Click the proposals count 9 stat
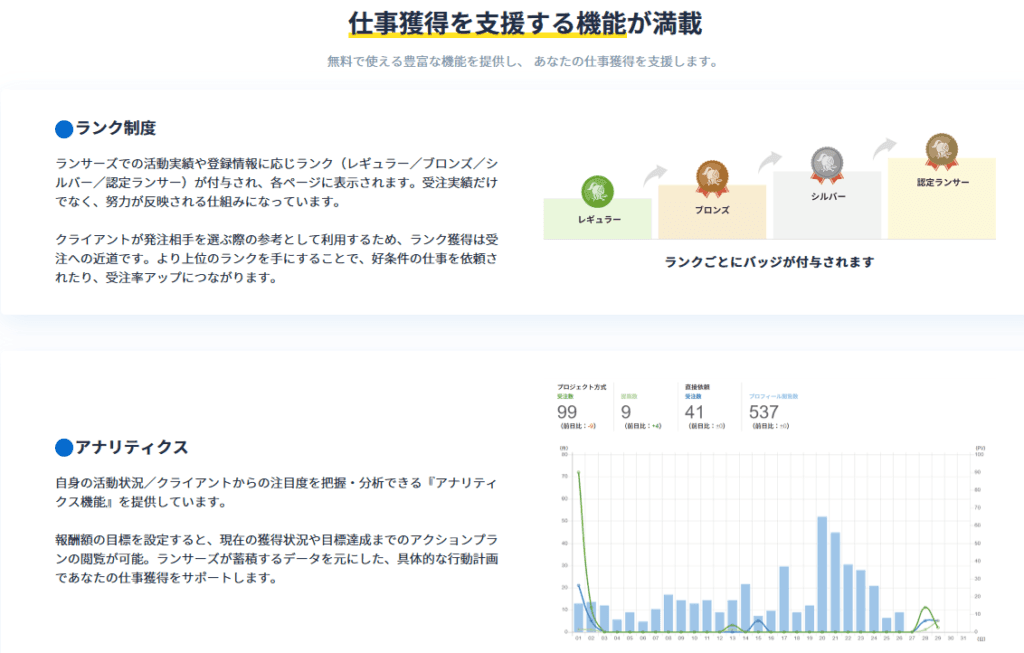This screenshot has width=1024, height=653. click(626, 411)
